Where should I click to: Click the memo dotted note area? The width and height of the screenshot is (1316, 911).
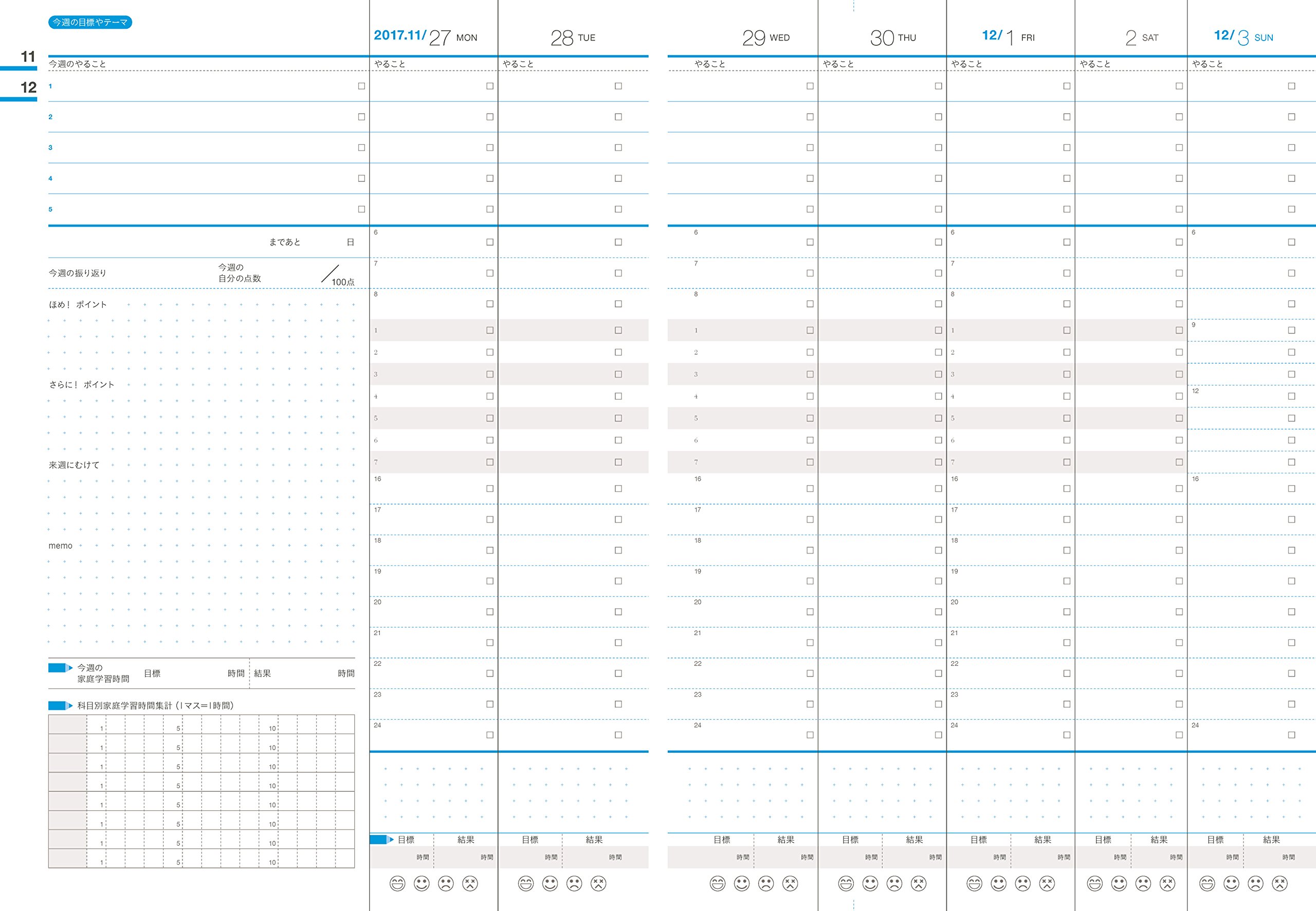pos(201,593)
